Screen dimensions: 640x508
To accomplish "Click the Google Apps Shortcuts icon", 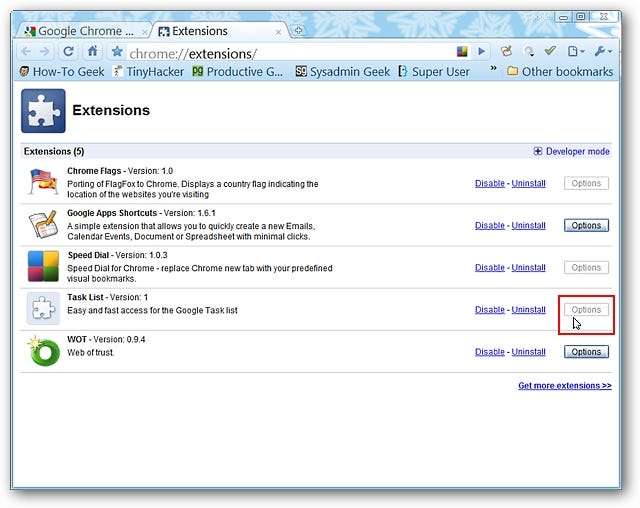I will 43,224.
